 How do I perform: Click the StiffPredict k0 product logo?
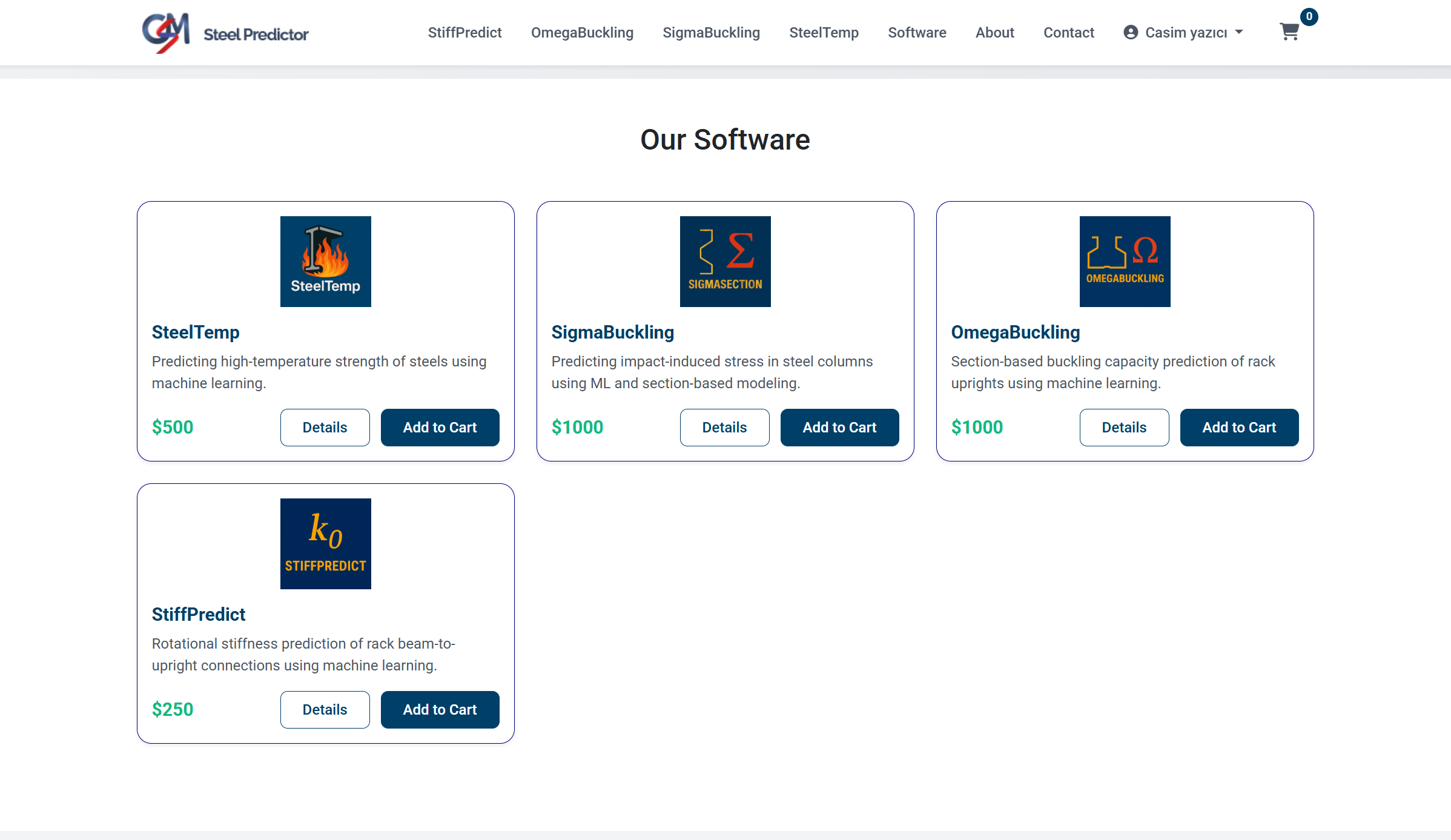click(x=325, y=543)
